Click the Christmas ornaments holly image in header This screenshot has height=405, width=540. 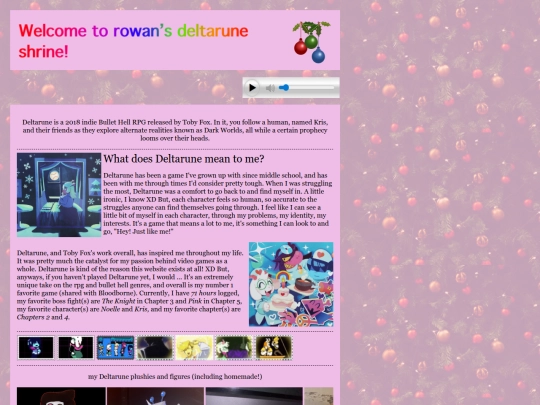point(311,42)
